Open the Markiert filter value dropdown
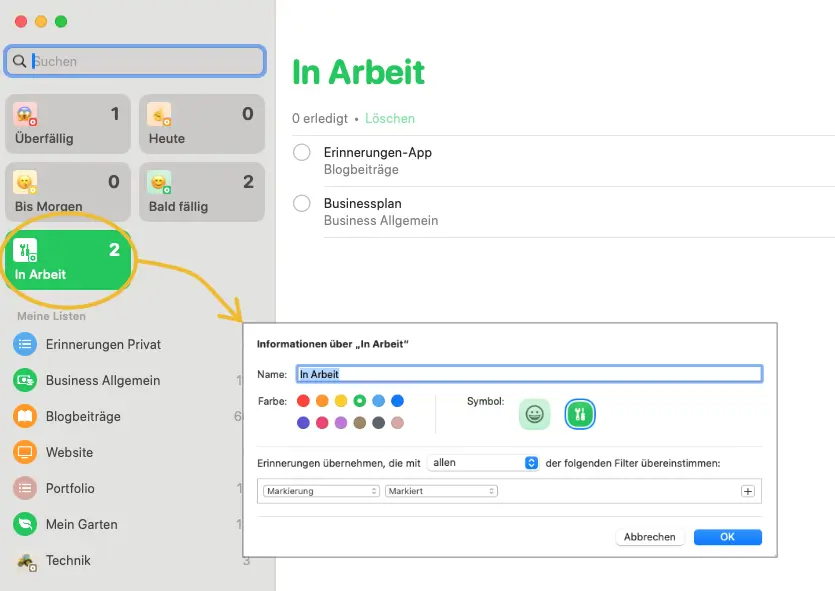The width and height of the screenshot is (835, 591). click(441, 491)
